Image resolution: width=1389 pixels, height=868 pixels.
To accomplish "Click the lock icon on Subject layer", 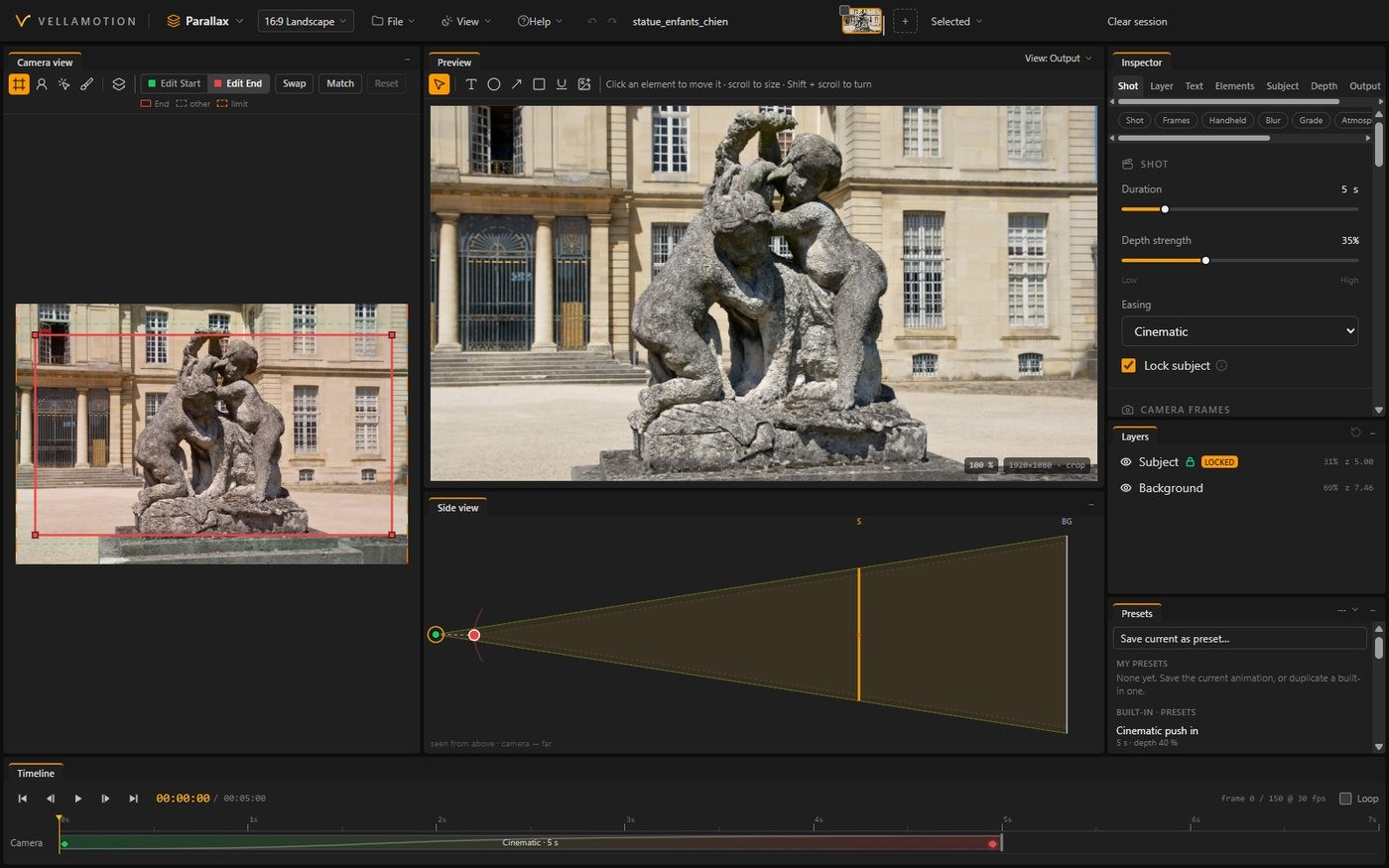I will click(1190, 462).
